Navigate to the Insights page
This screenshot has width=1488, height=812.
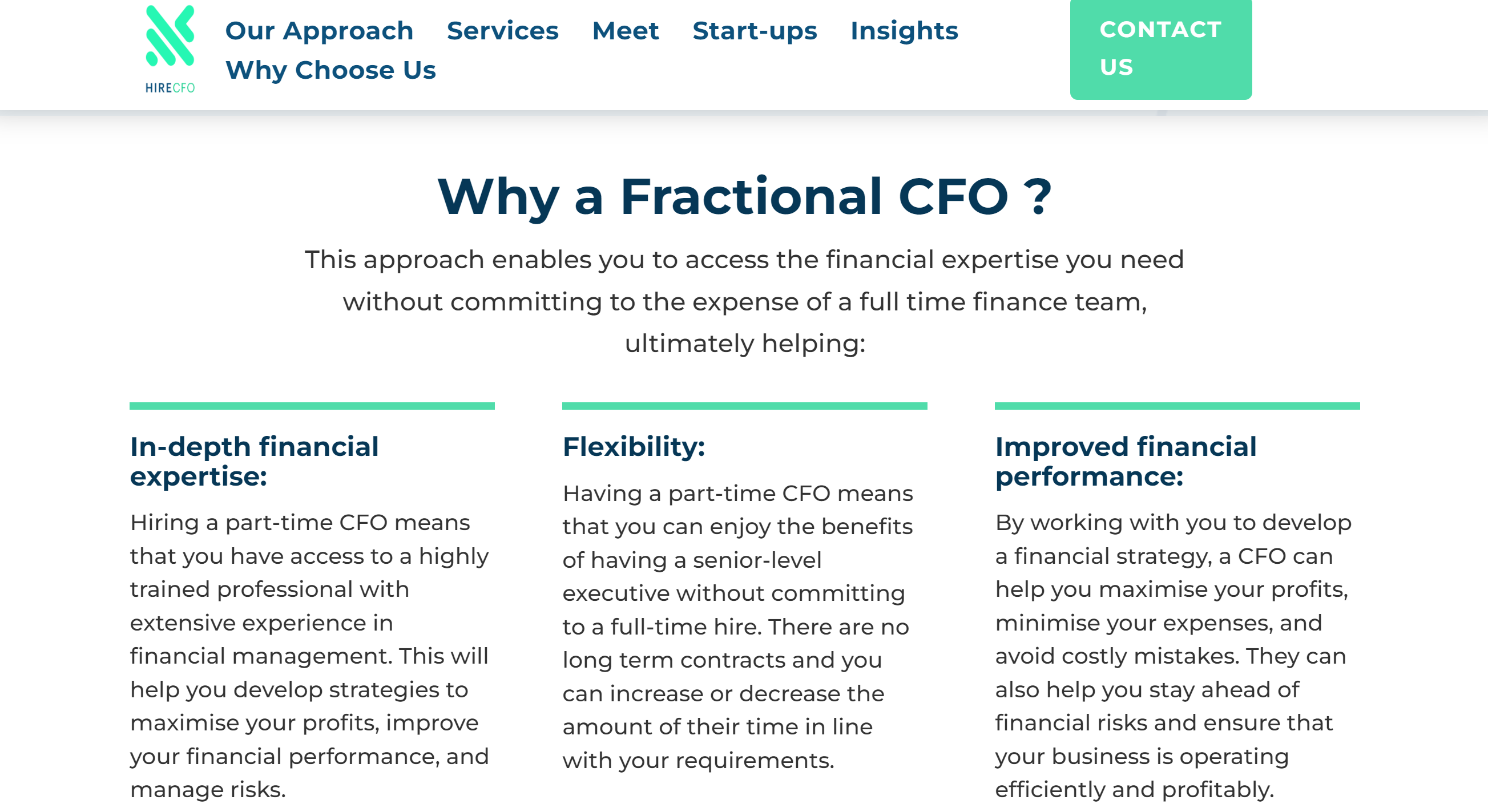tap(904, 31)
